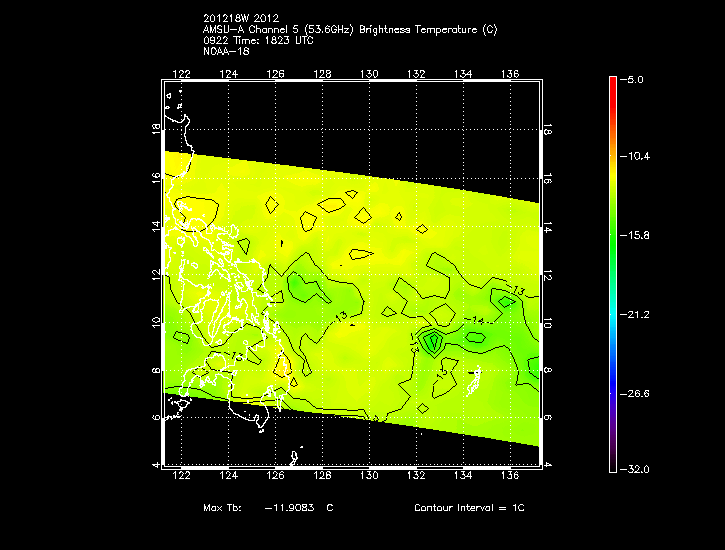Select the "-11.9083" maximum temperature value
Screen dimensions: 725x550
(289, 507)
